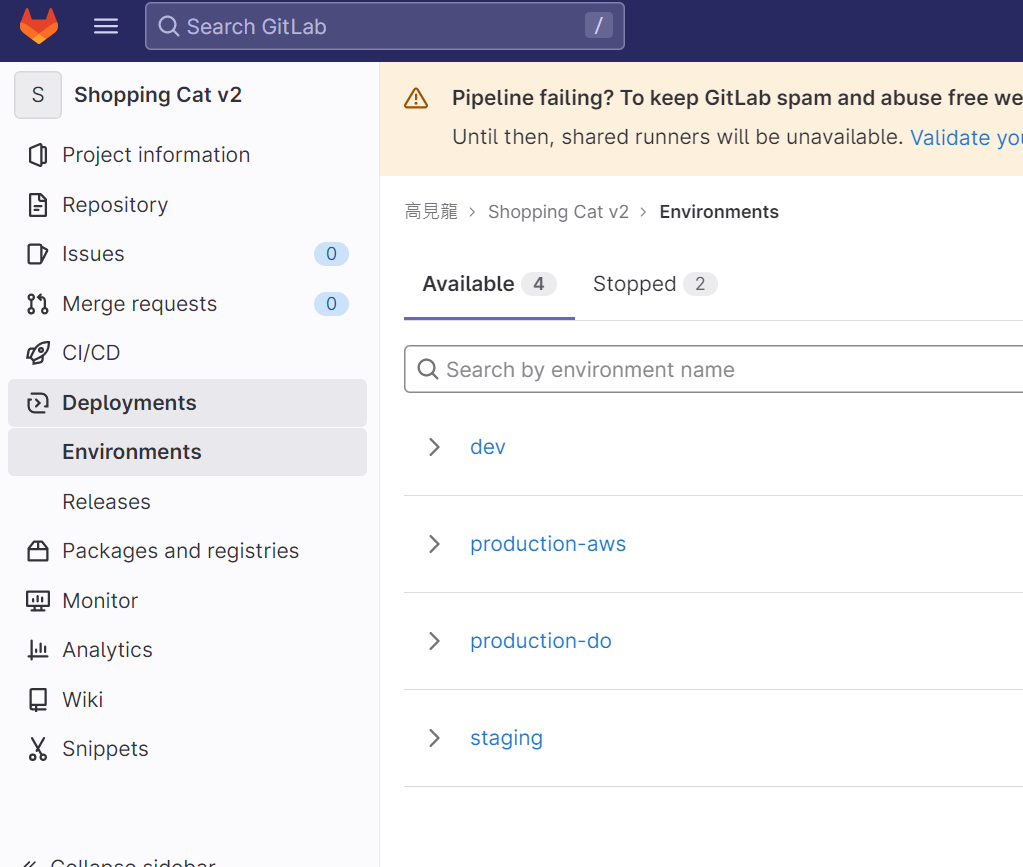Click the Deployments icon
1023x867 pixels.
click(38, 403)
